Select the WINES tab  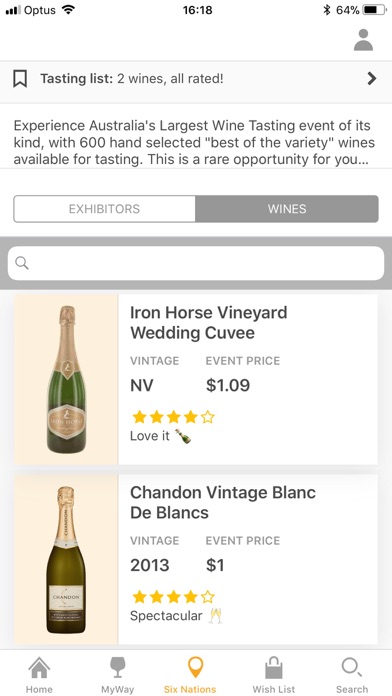[287, 209]
